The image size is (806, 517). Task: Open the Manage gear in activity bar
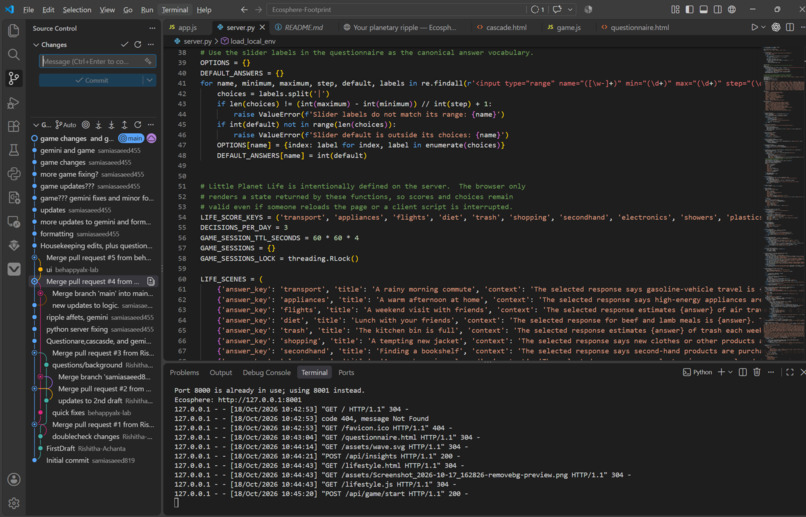(x=14, y=503)
